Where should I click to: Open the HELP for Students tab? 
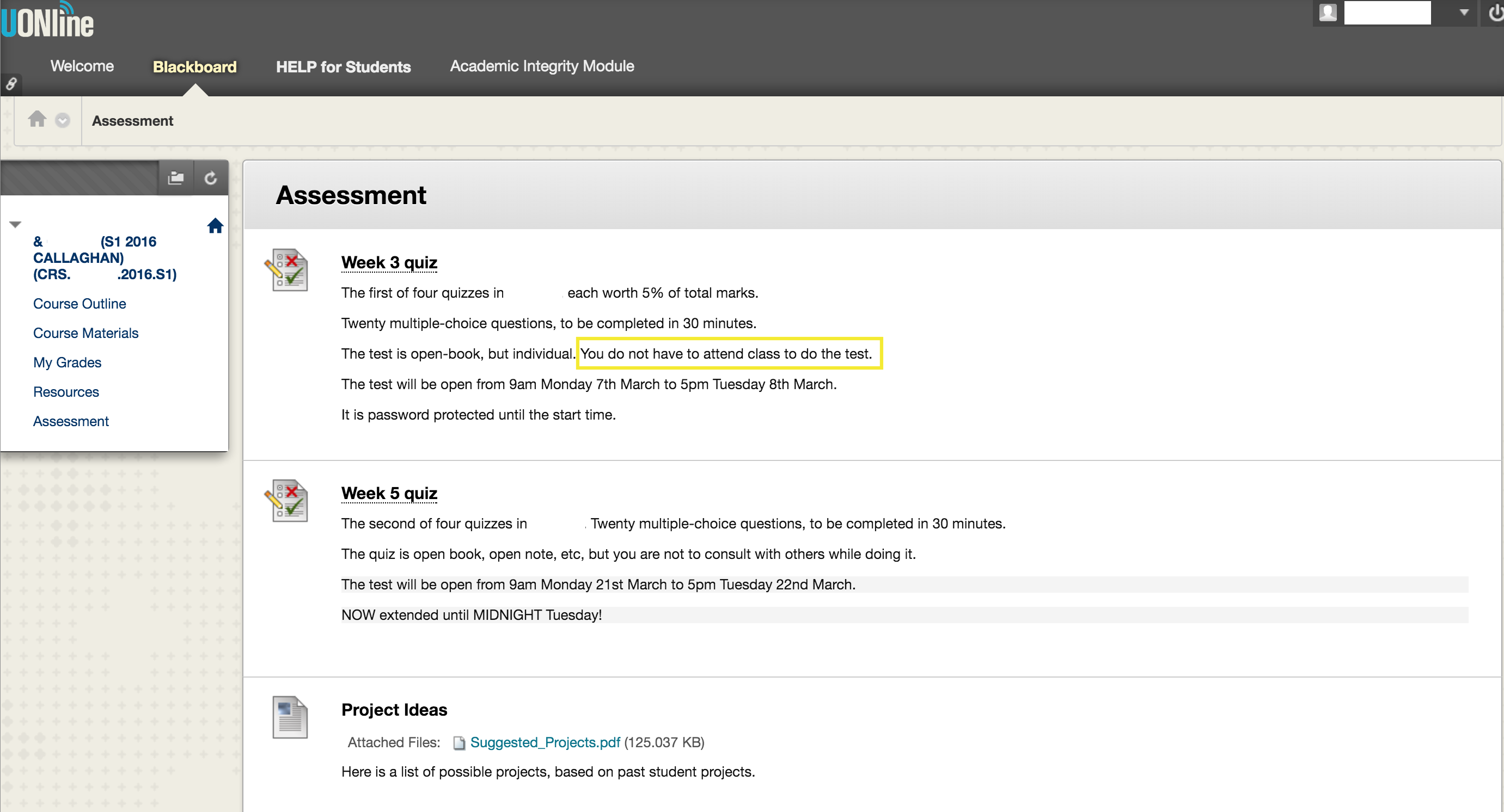[343, 66]
